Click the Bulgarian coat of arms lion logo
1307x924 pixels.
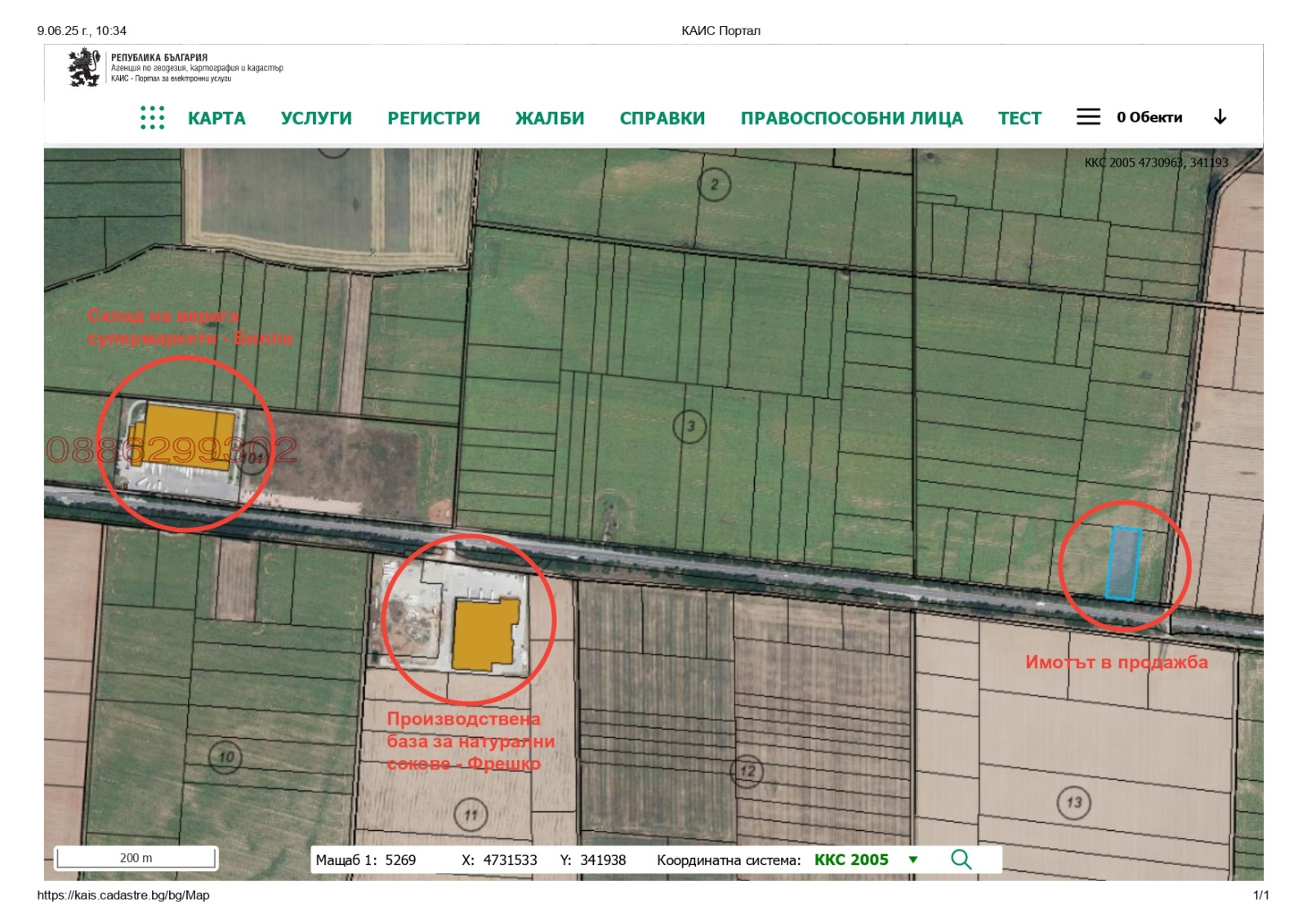pos(83,66)
